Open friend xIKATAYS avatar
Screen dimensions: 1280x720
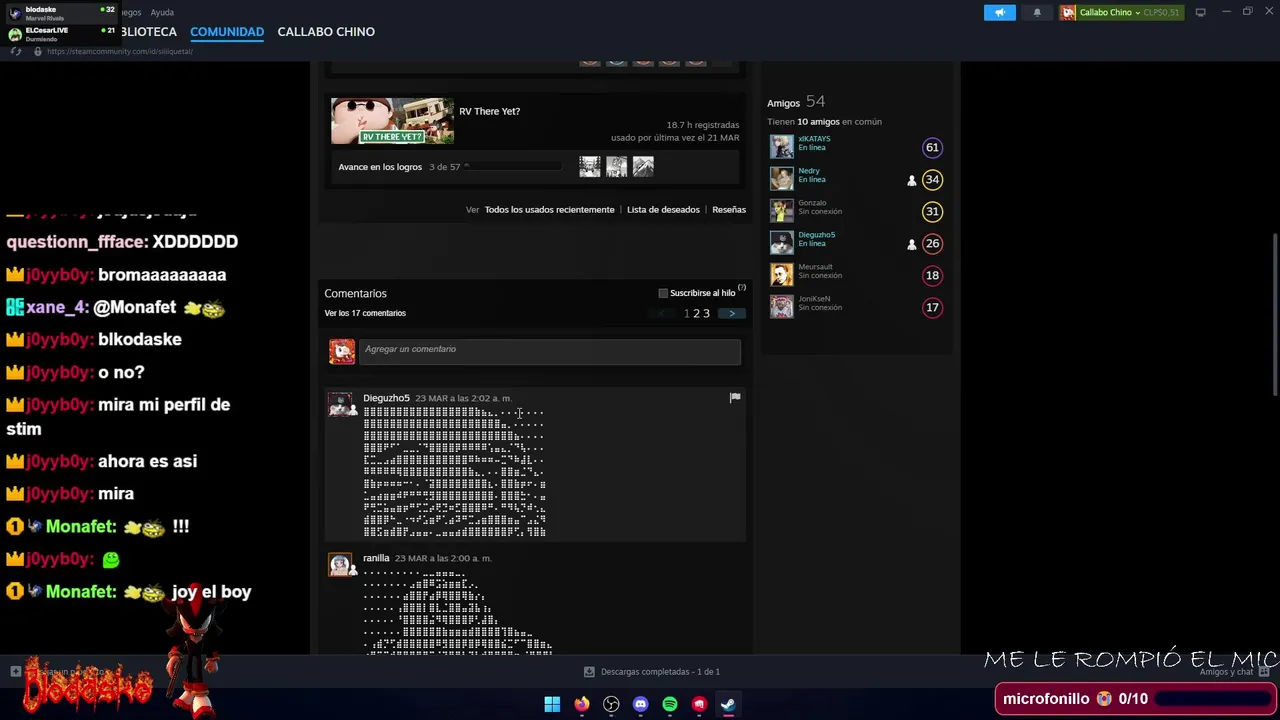coord(781,147)
